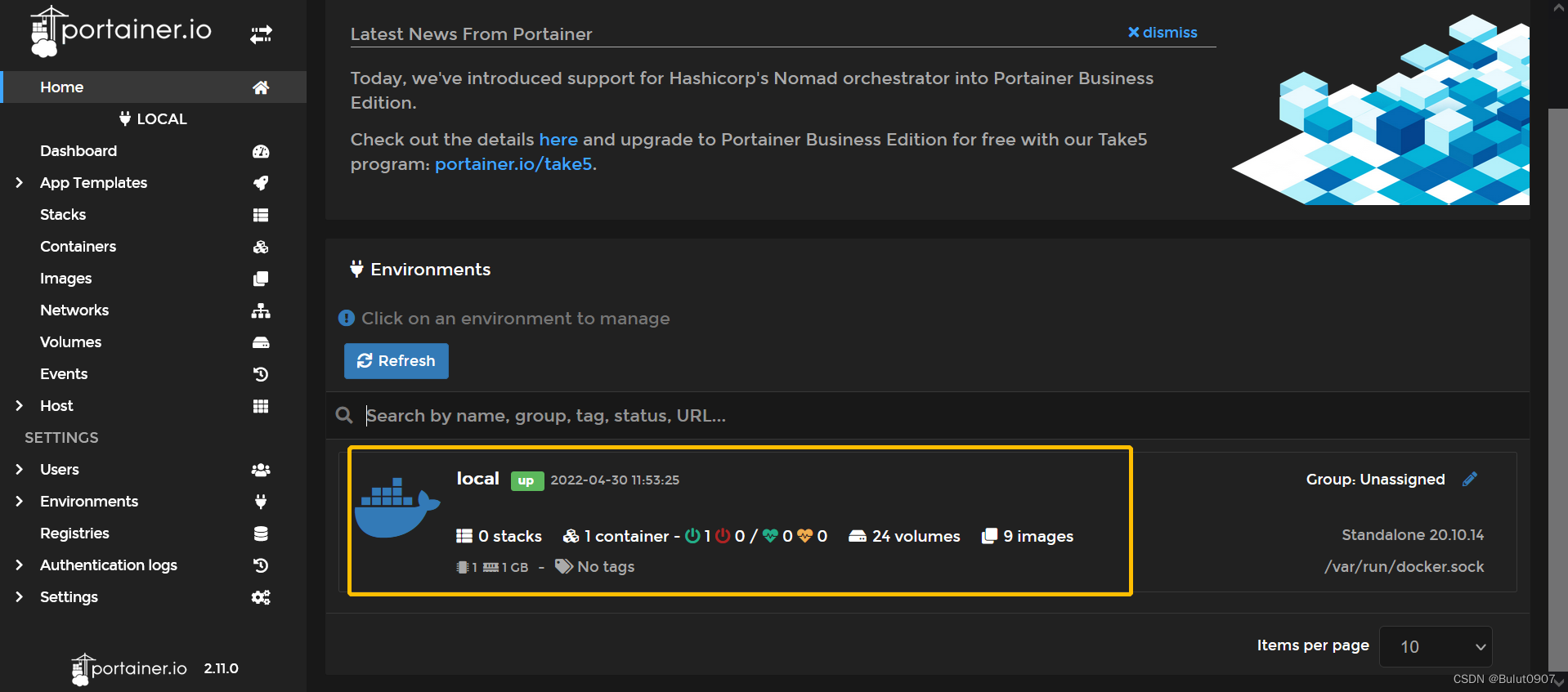
Task: Click the '24 volumes' count
Action: [x=904, y=536]
